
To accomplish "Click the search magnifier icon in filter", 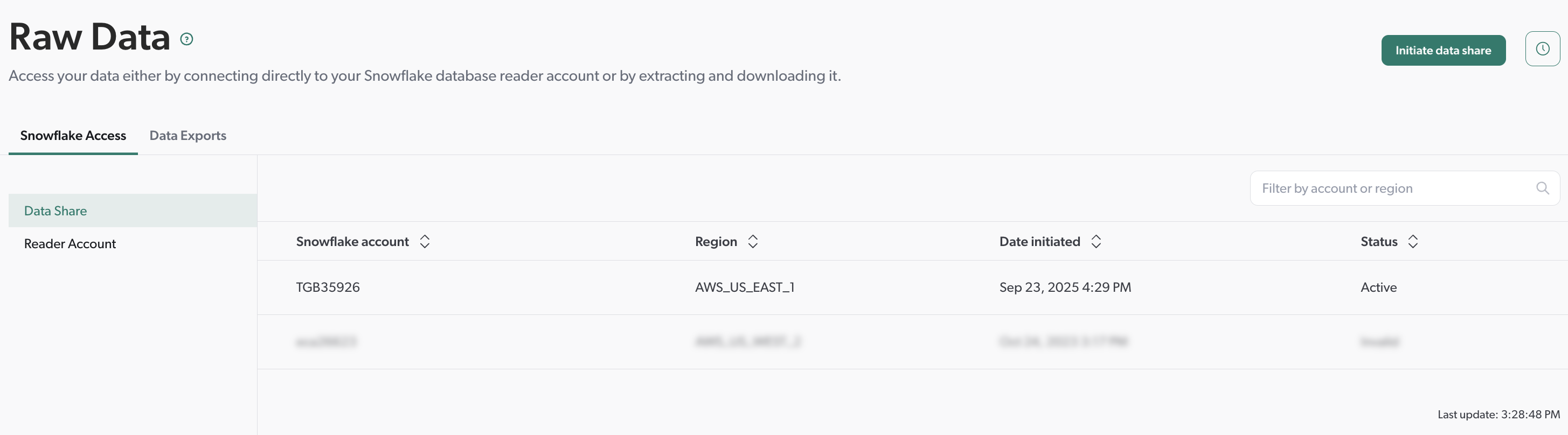I will pyautogui.click(x=1542, y=188).
